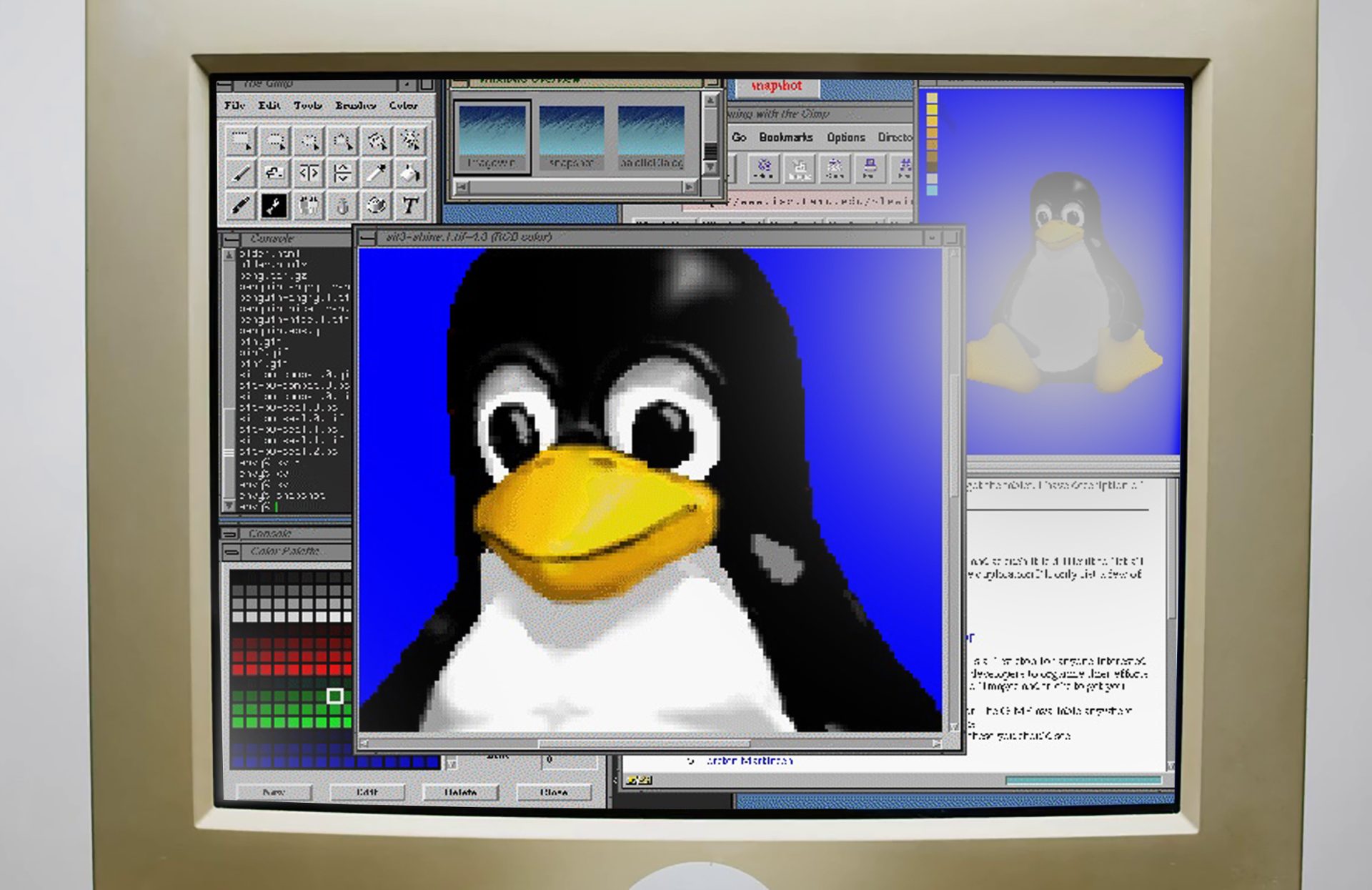The width and height of the screenshot is (1372, 890).
Task: Select the Pencil tool in third row
Action: pos(240,206)
